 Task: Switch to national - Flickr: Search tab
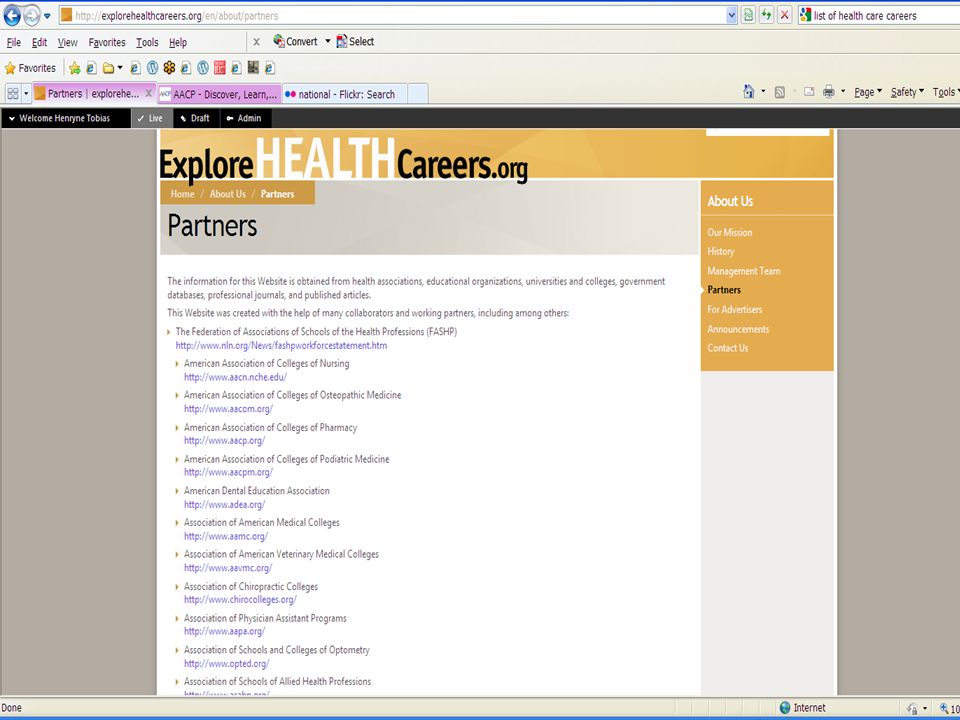tap(345, 94)
